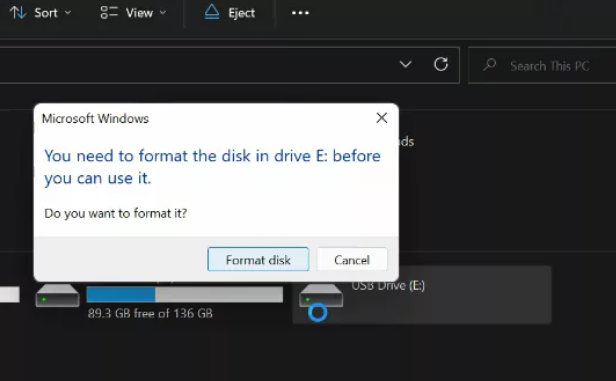Click the Eject button in toolbar
616x381 pixels.
[230, 13]
